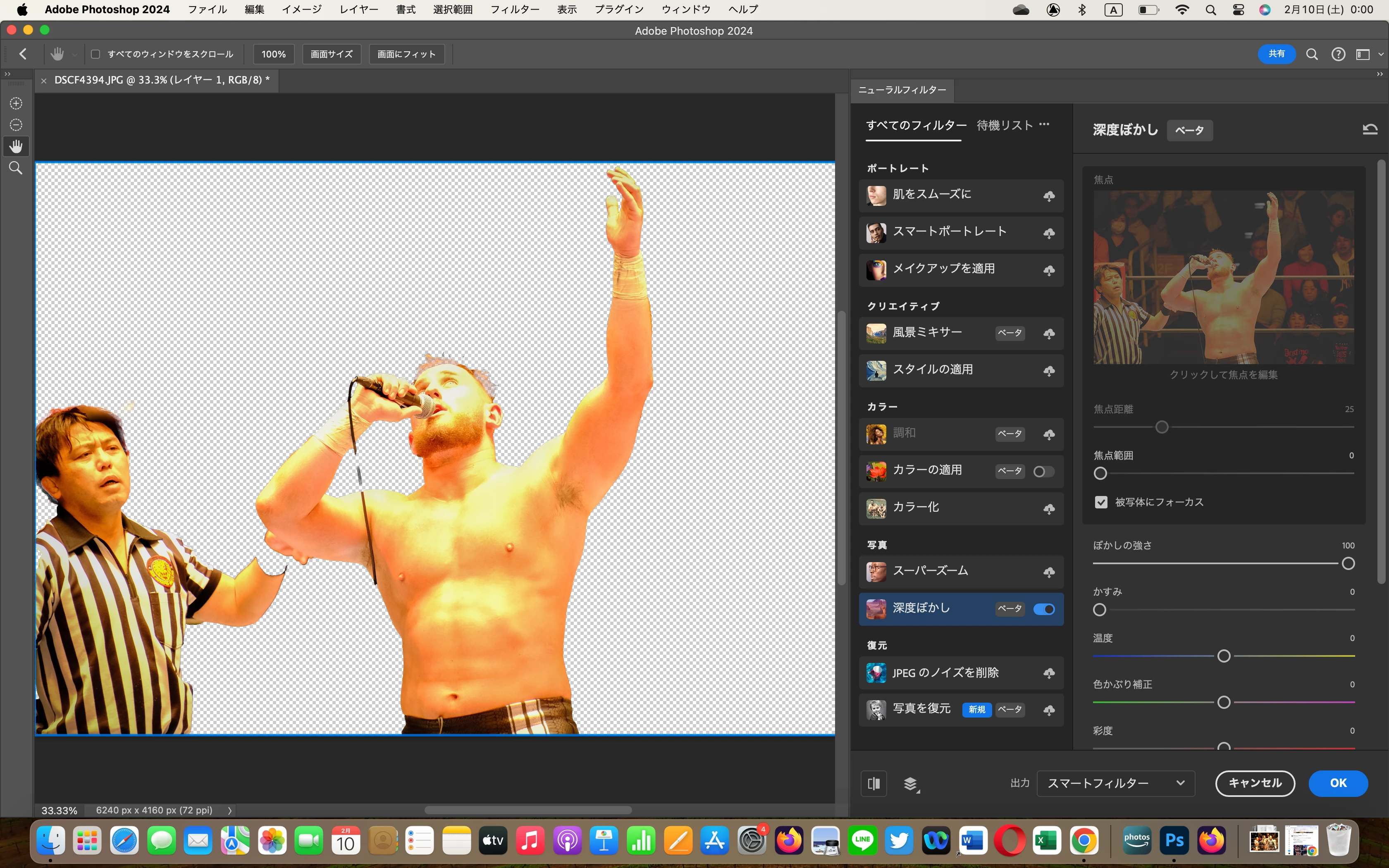Screen dimensions: 1389x868
Task: Switch to the 待機リスト tab
Action: coord(1005,125)
